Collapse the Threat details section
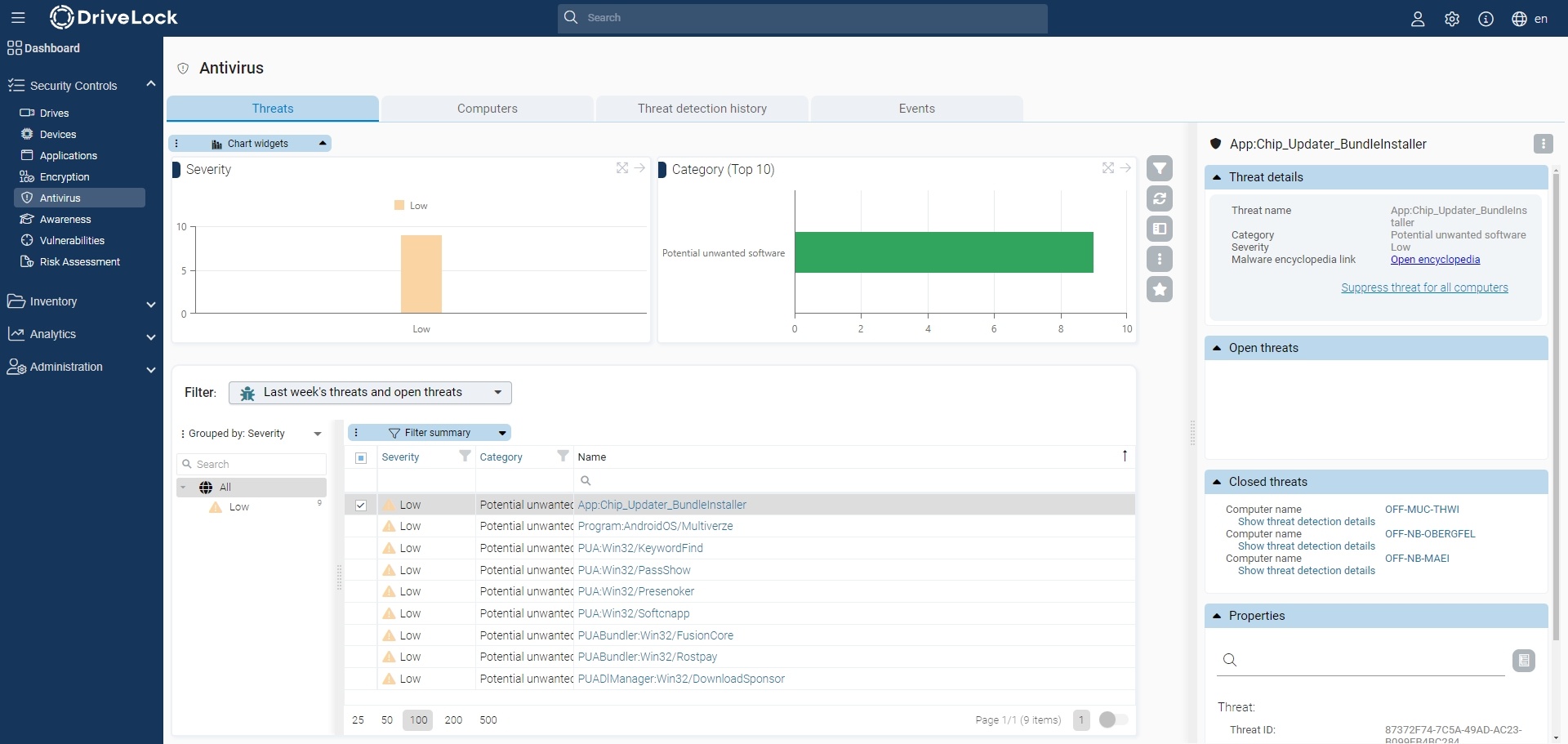 (x=1217, y=177)
